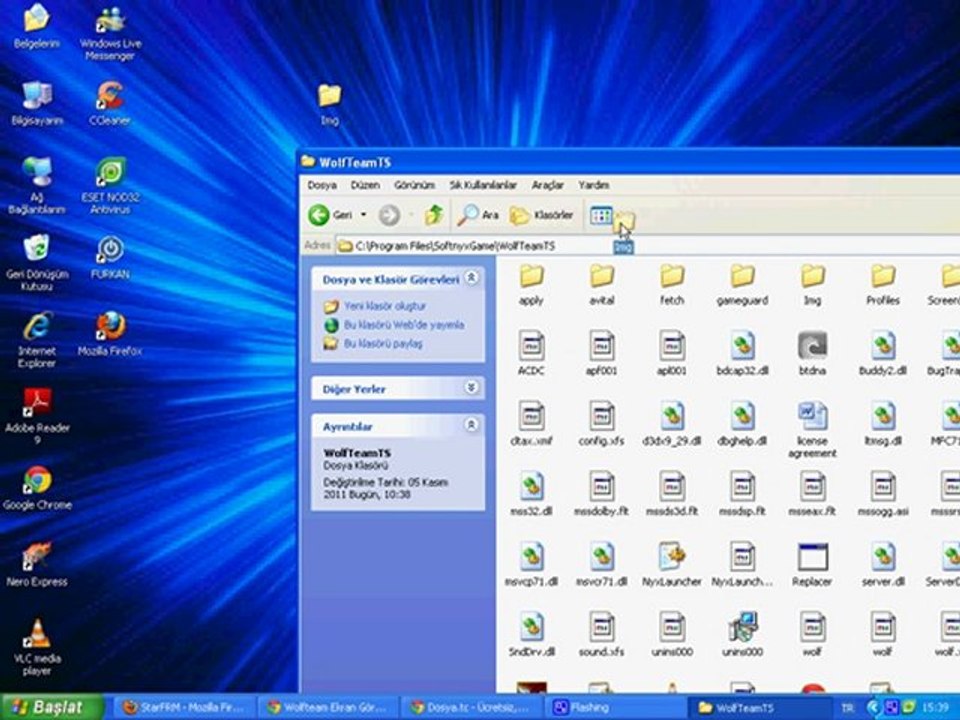Open the Görünüm menu
The image size is (960, 720).
coord(414,185)
